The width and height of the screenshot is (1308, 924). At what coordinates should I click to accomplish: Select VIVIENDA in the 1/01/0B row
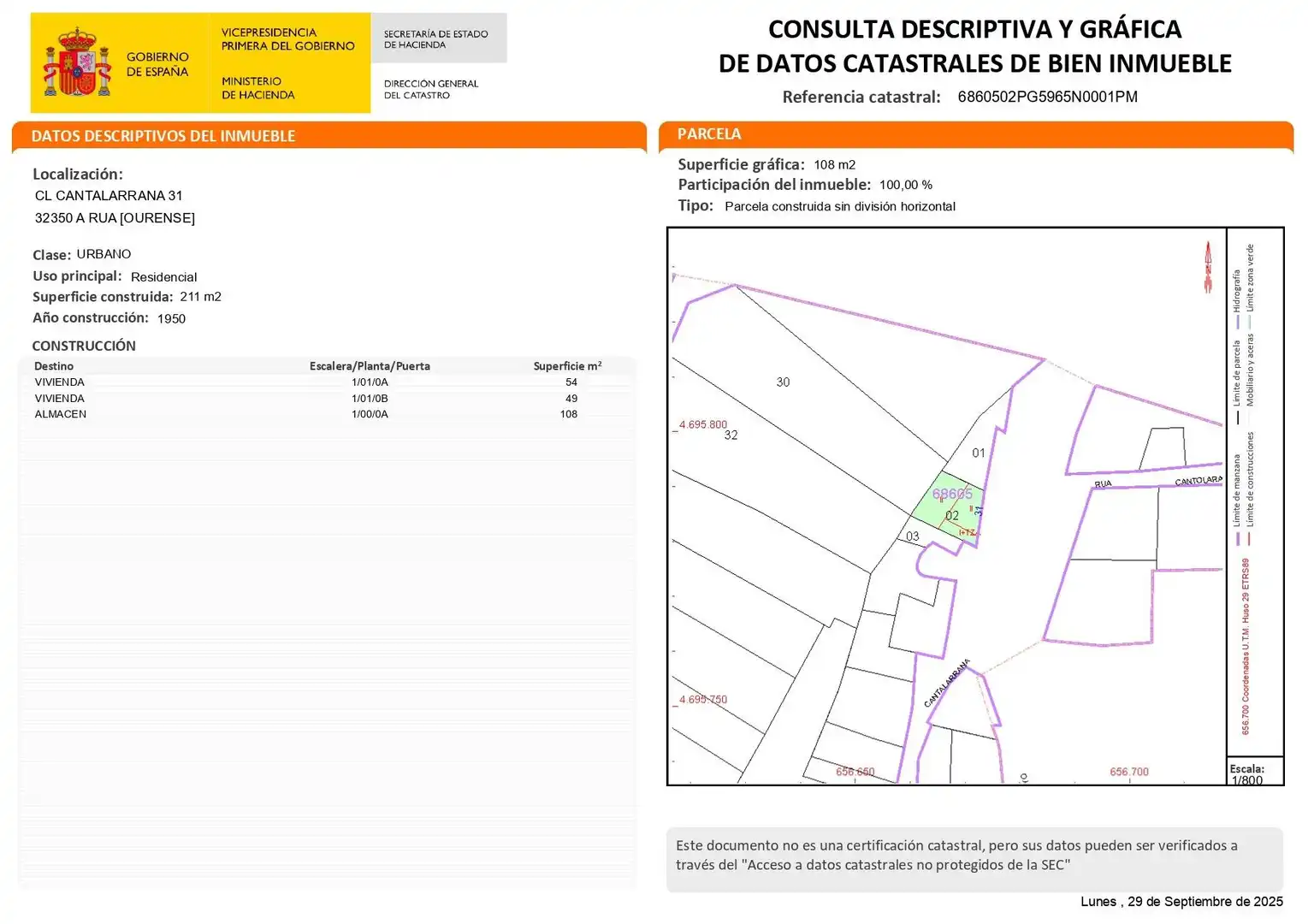[59, 399]
